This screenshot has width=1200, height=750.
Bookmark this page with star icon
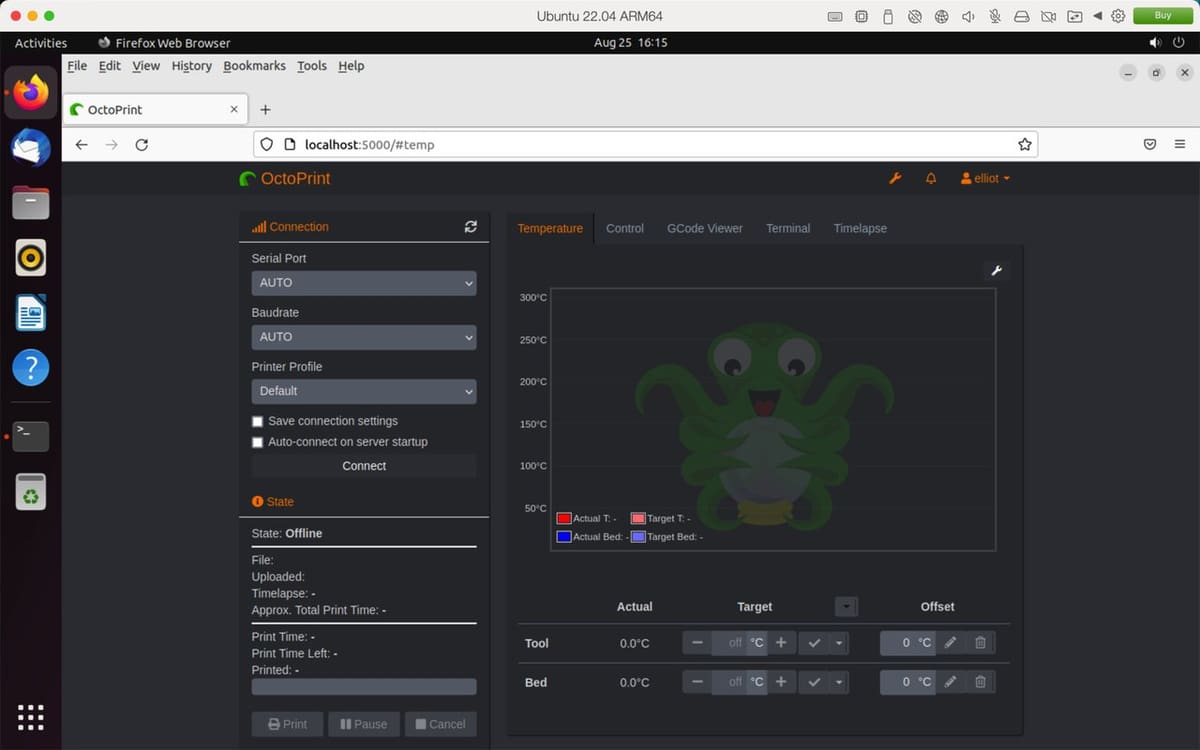(1024, 145)
